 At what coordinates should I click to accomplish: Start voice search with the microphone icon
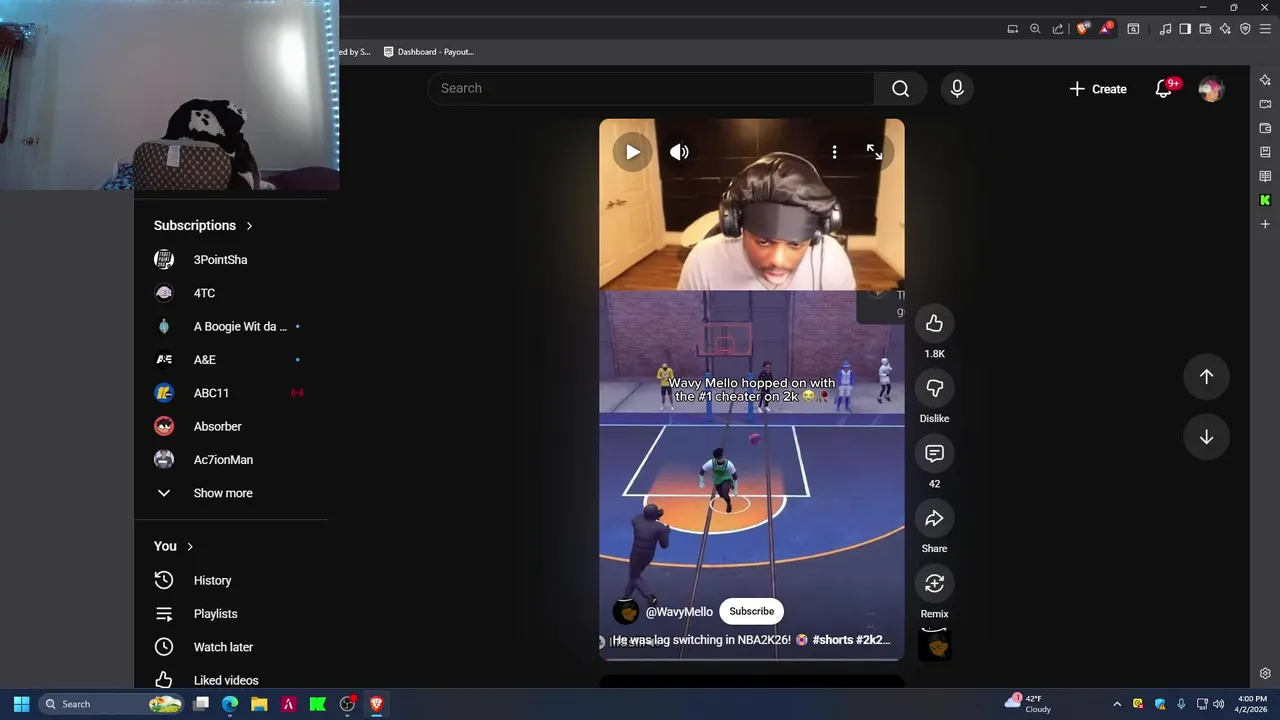[957, 89]
